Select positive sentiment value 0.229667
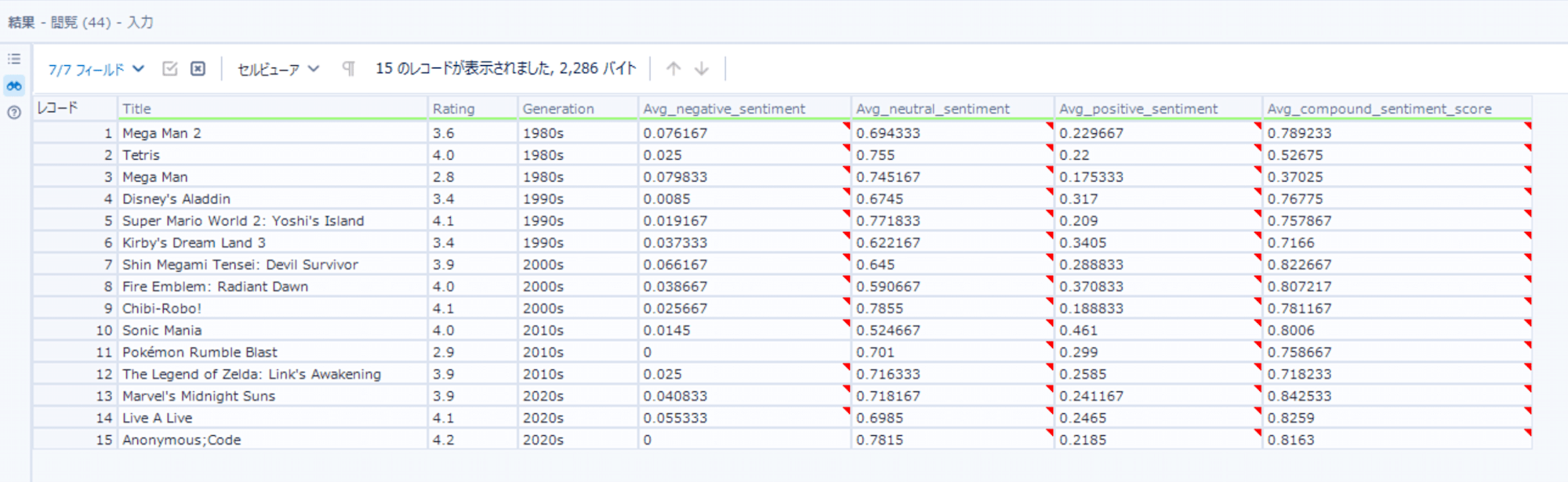This screenshot has height=482, width=1568. tap(1159, 133)
